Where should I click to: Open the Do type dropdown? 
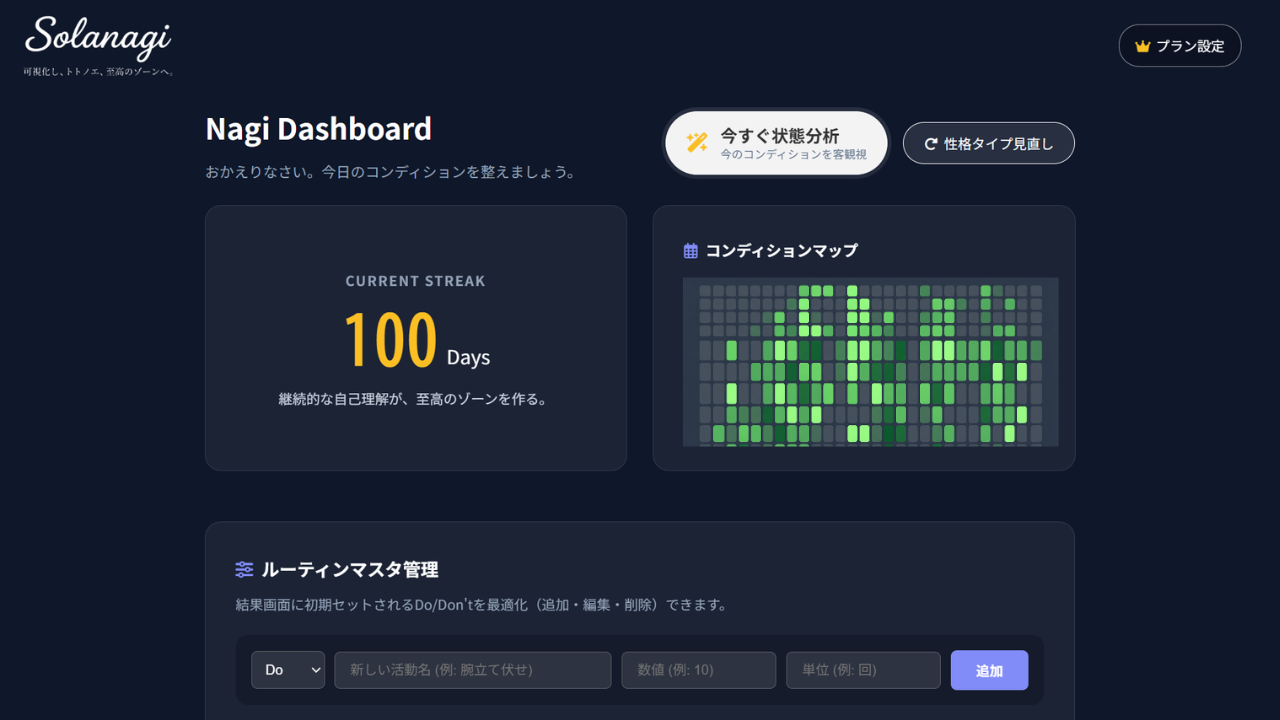(288, 670)
